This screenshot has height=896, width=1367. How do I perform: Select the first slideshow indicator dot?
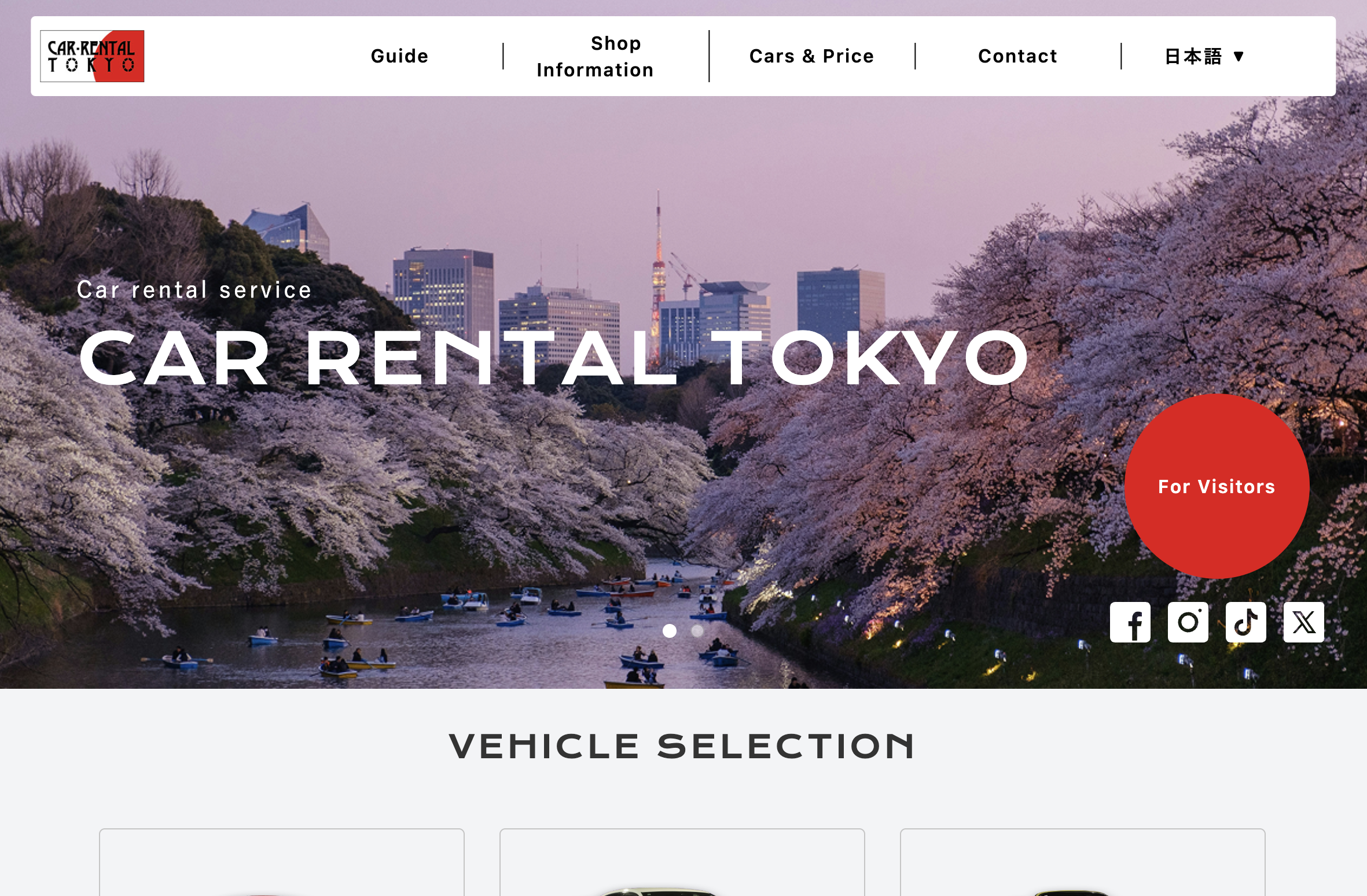[670, 631]
